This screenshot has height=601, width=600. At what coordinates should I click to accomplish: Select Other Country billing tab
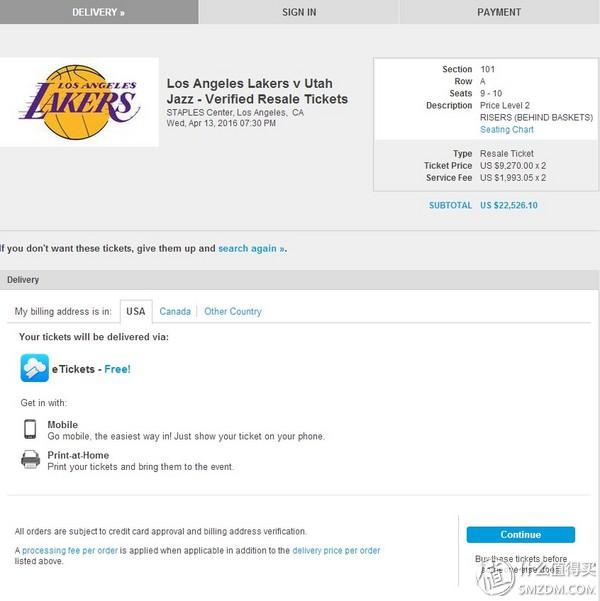233,311
